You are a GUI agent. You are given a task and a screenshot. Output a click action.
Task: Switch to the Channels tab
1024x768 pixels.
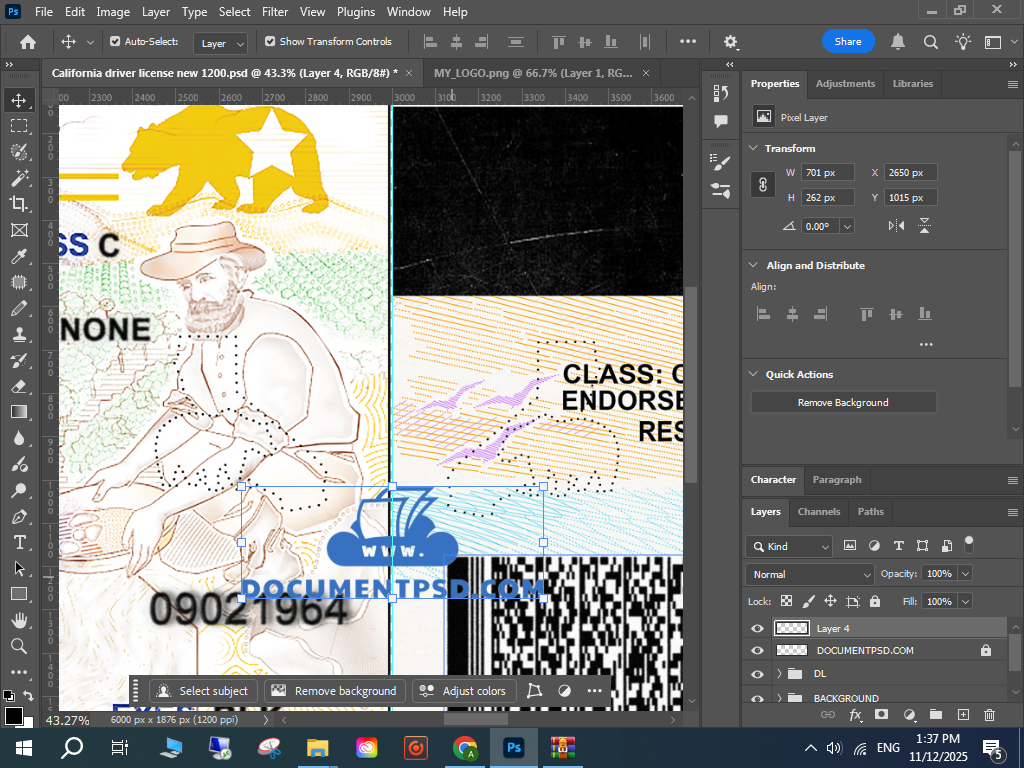click(818, 512)
